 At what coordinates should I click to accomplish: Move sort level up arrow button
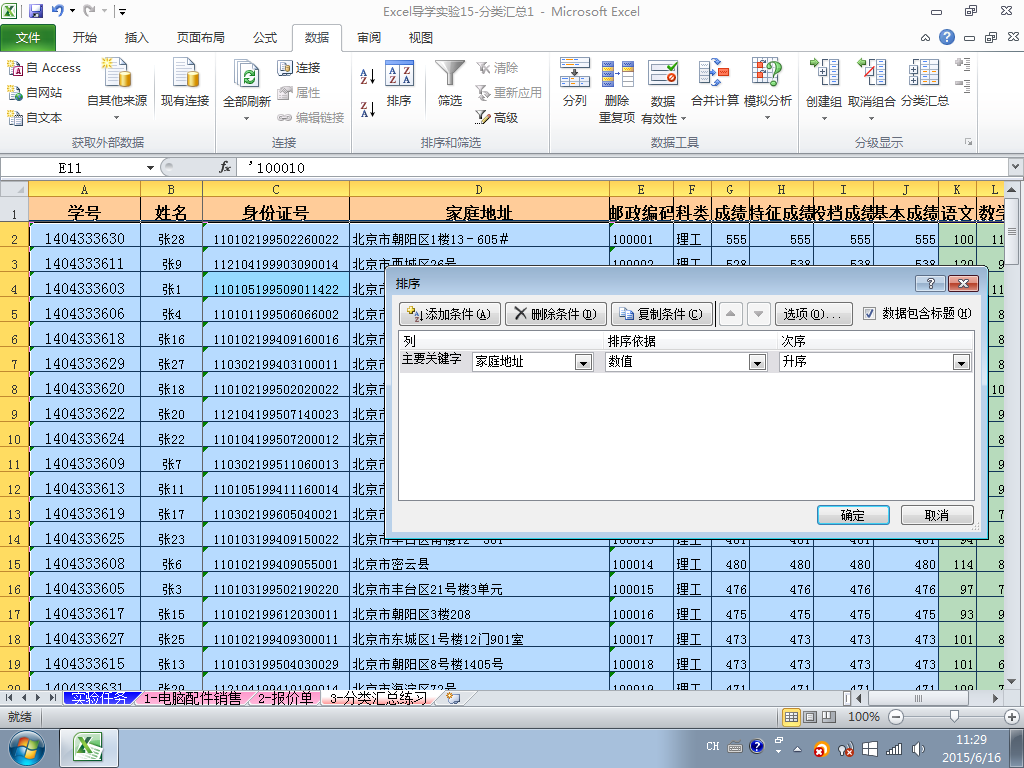[x=731, y=314]
